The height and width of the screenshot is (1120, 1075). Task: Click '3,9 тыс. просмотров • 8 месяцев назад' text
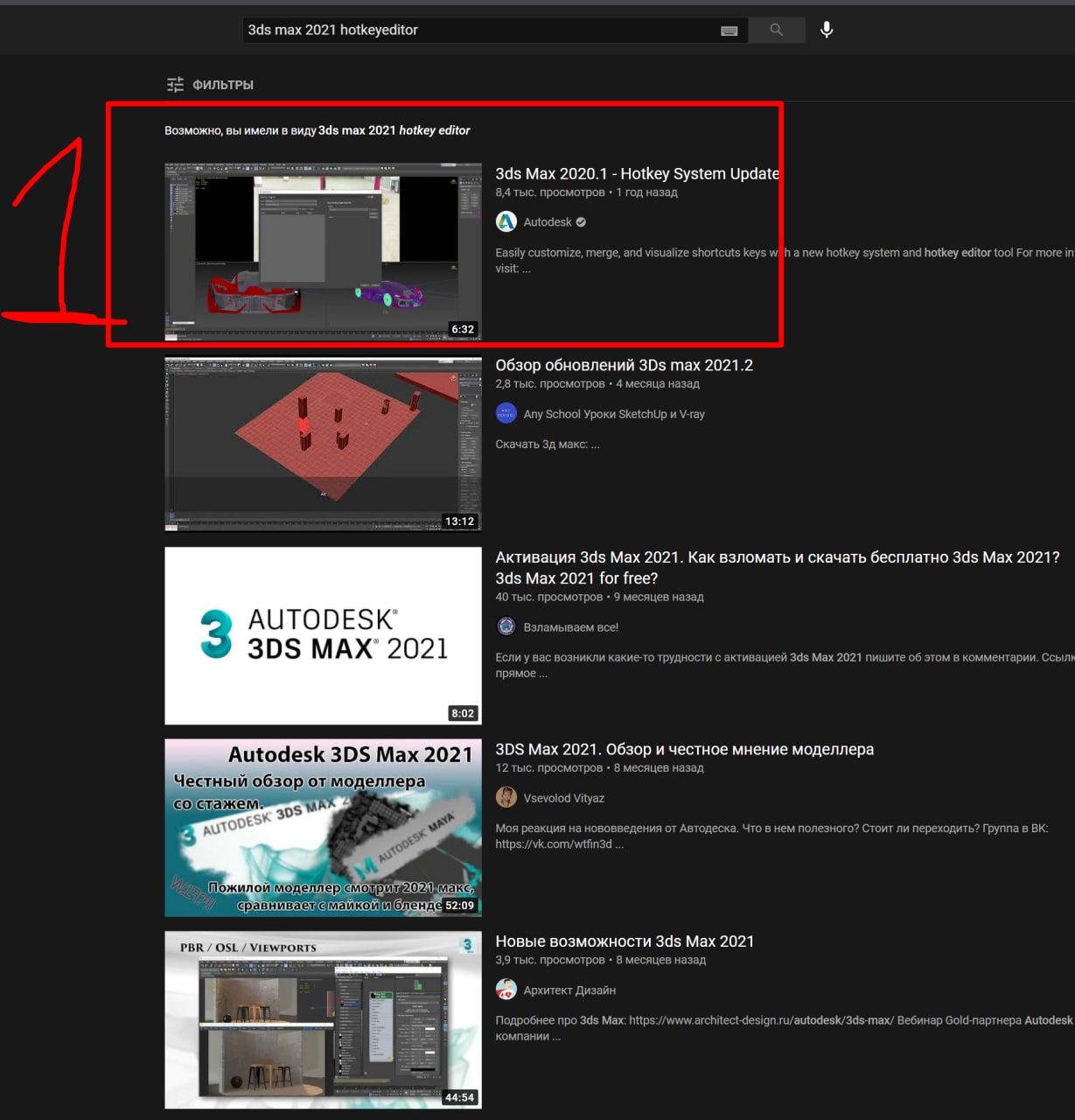[601, 960]
